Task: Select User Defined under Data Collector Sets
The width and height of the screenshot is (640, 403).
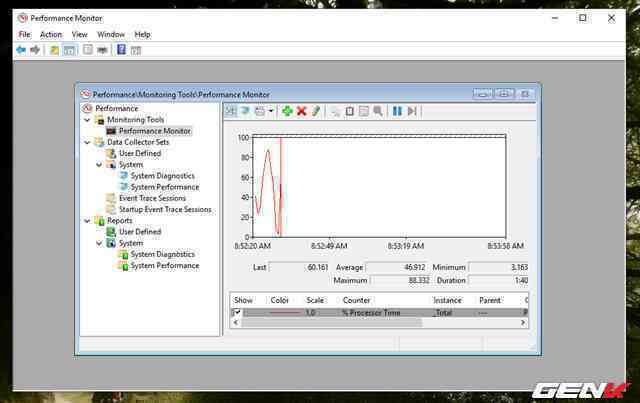Action: 140,154
